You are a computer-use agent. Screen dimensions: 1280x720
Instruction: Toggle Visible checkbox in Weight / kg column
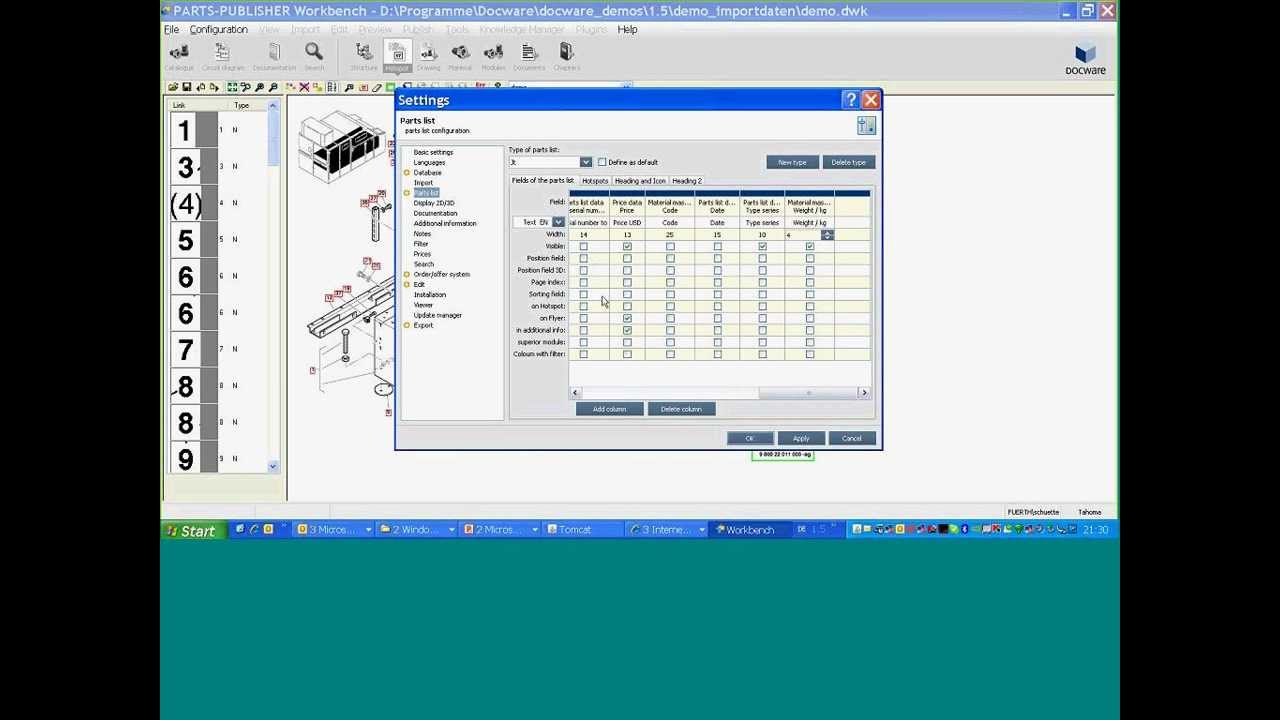[x=810, y=246]
